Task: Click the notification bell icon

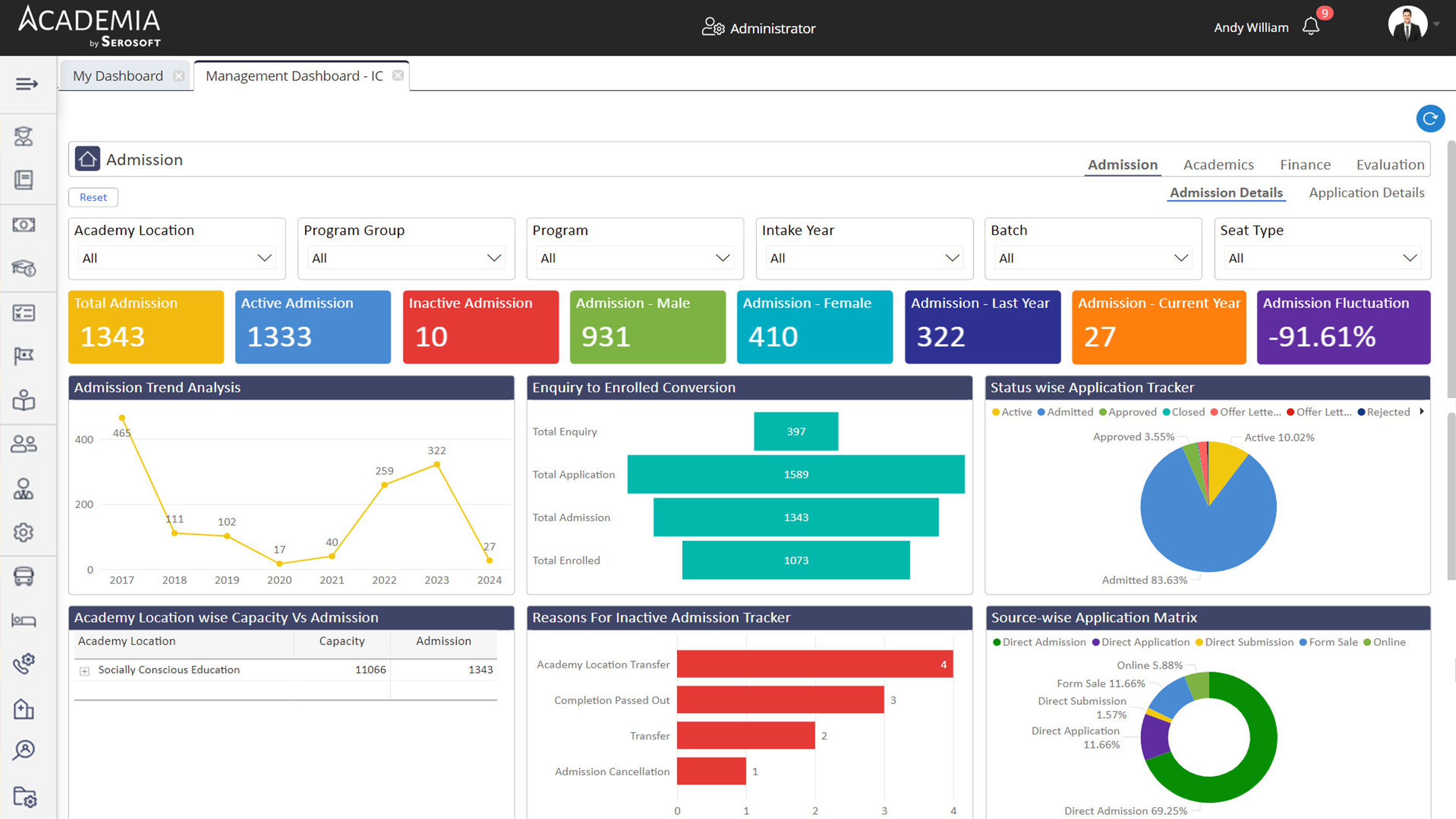Action: point(1310,26)
